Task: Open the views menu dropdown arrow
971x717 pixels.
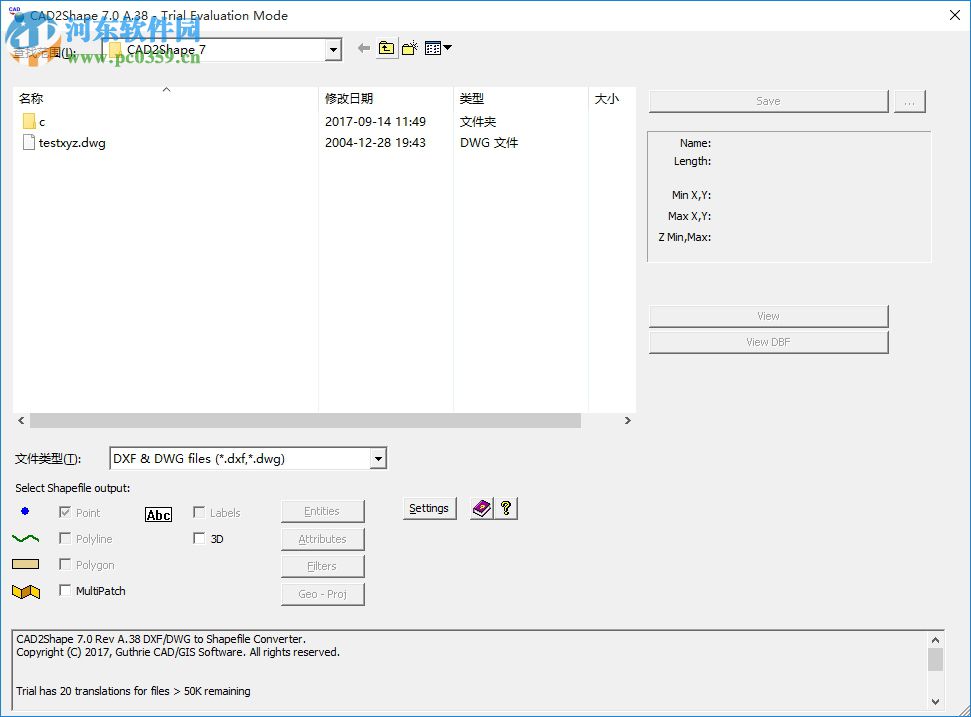Action: [446, 47]
